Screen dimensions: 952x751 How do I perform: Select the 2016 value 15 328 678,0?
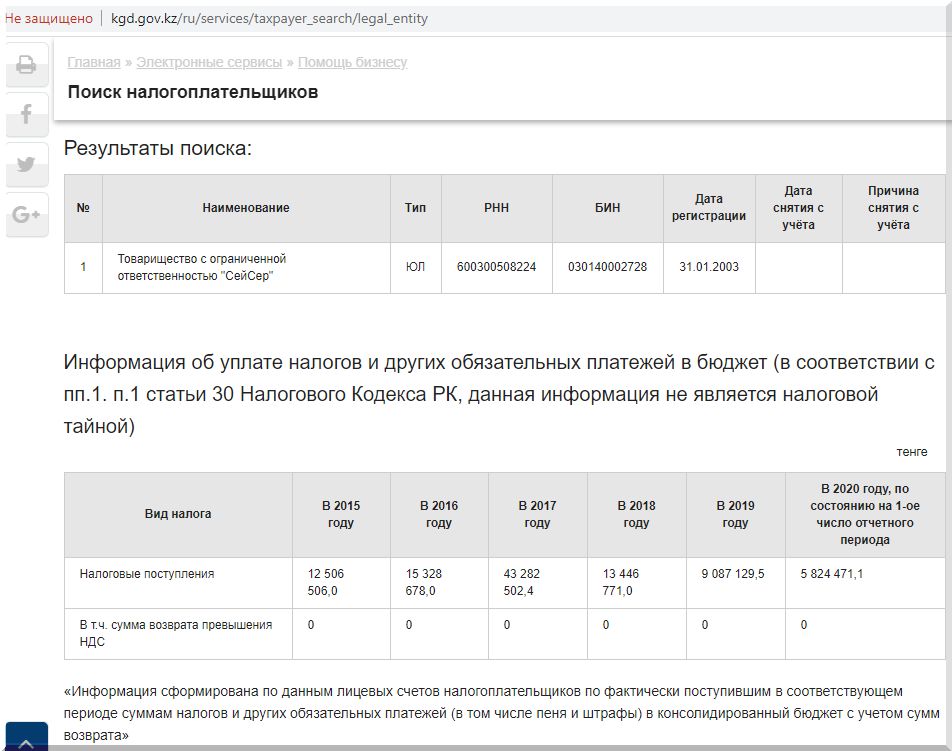tap(424, 583)
